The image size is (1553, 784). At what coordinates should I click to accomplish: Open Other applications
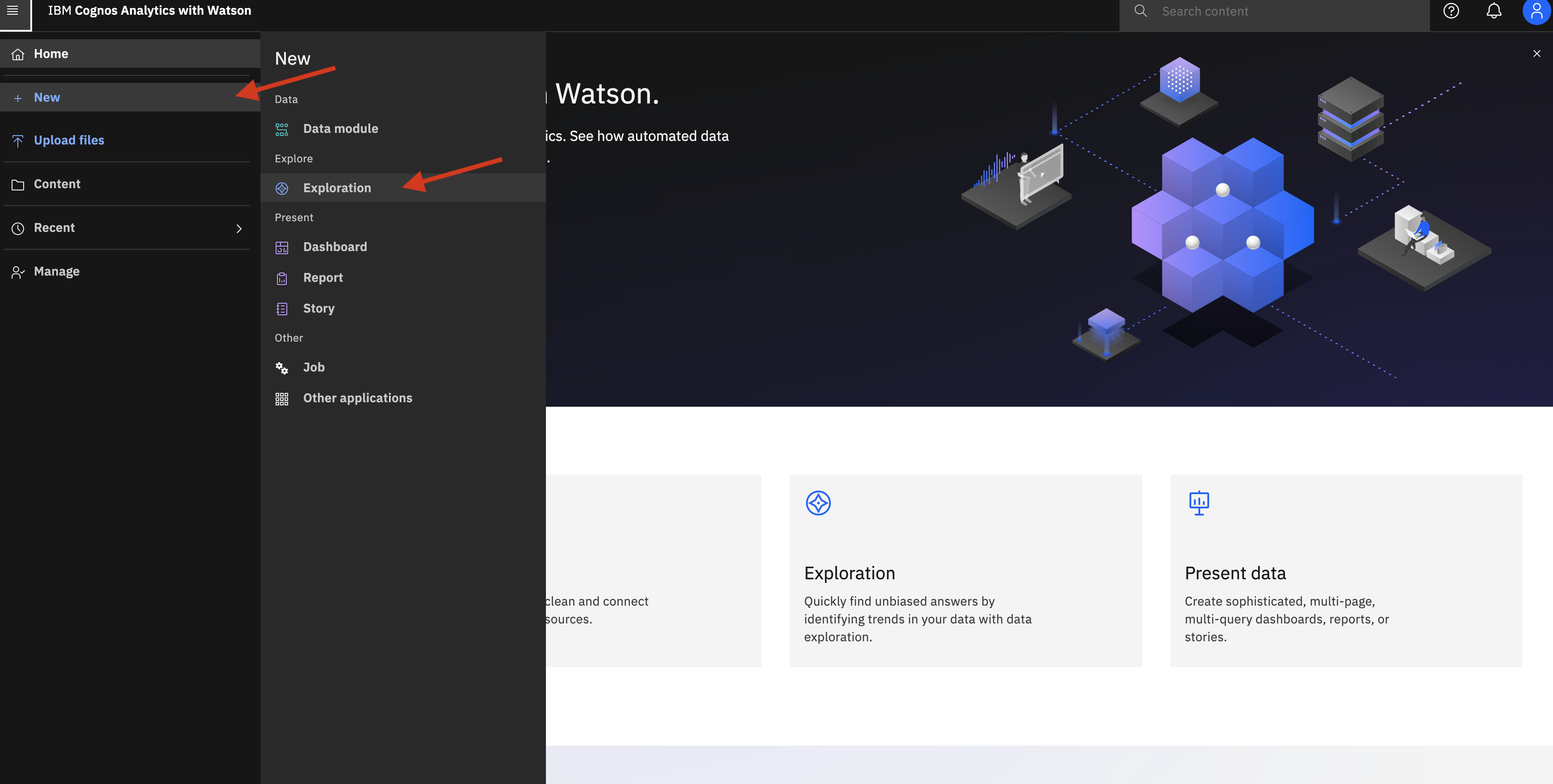coord(403,398)
